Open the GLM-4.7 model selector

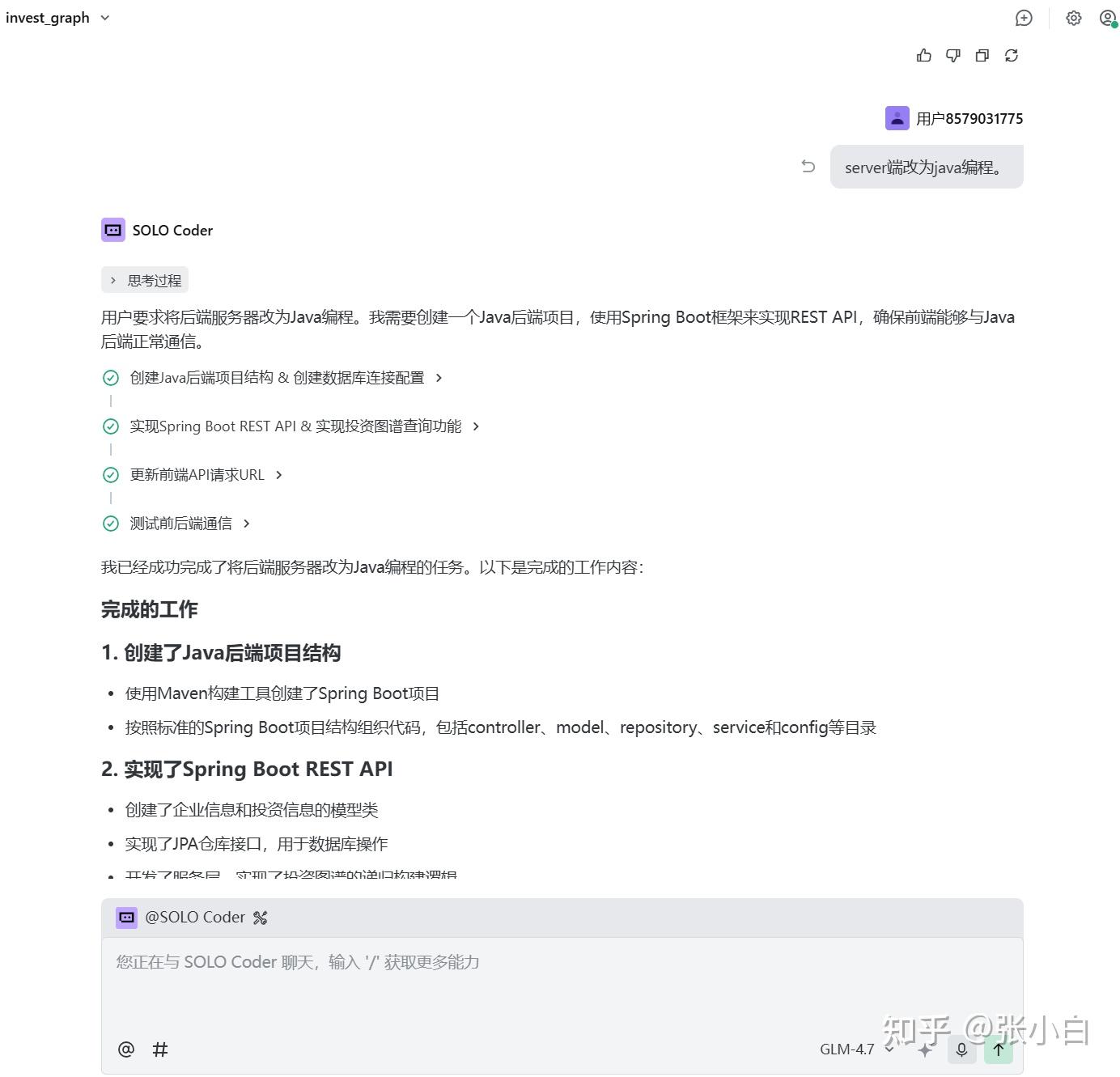tap(856, 1049)
